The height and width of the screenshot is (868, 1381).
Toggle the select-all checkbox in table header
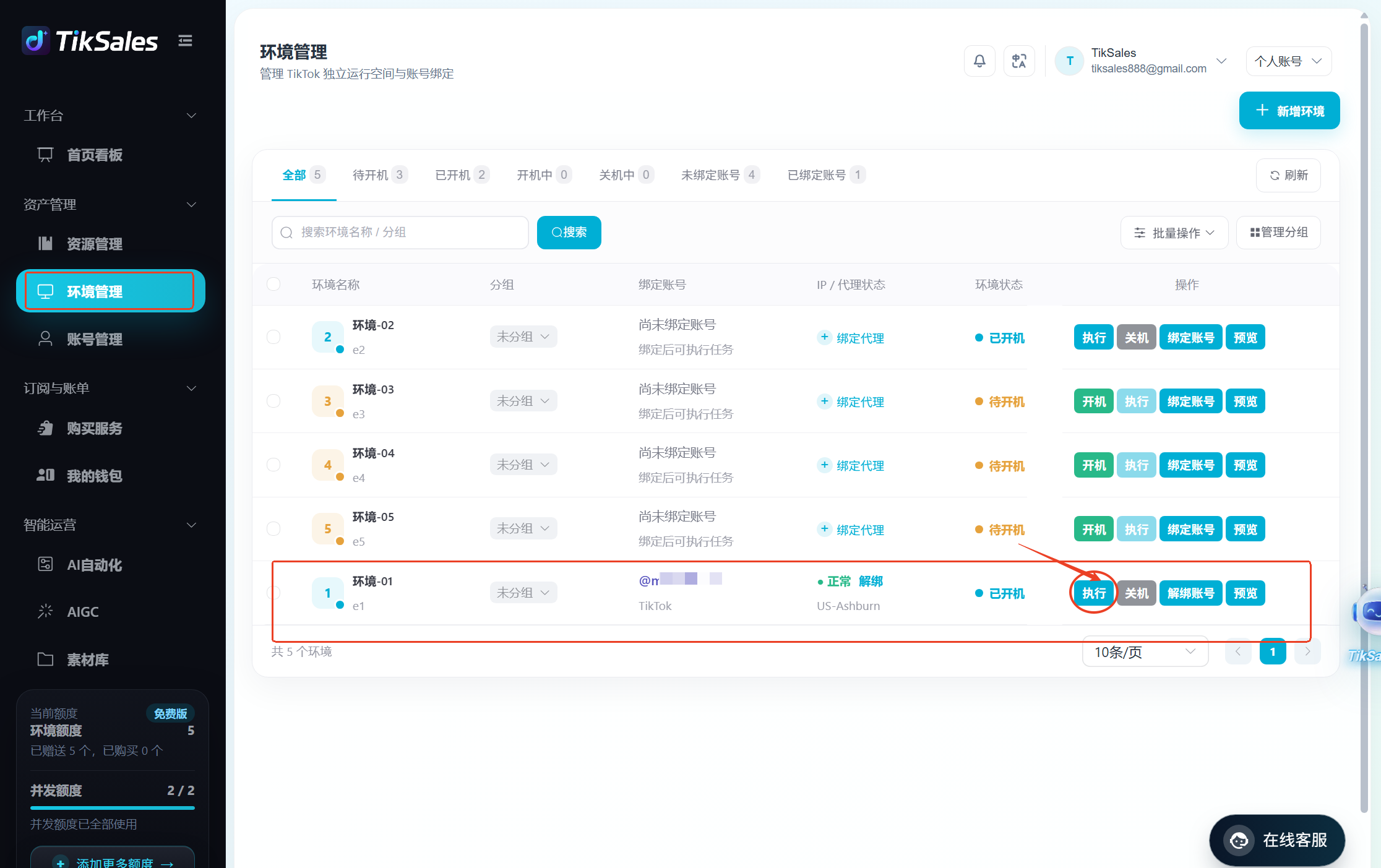coord(273,284)
